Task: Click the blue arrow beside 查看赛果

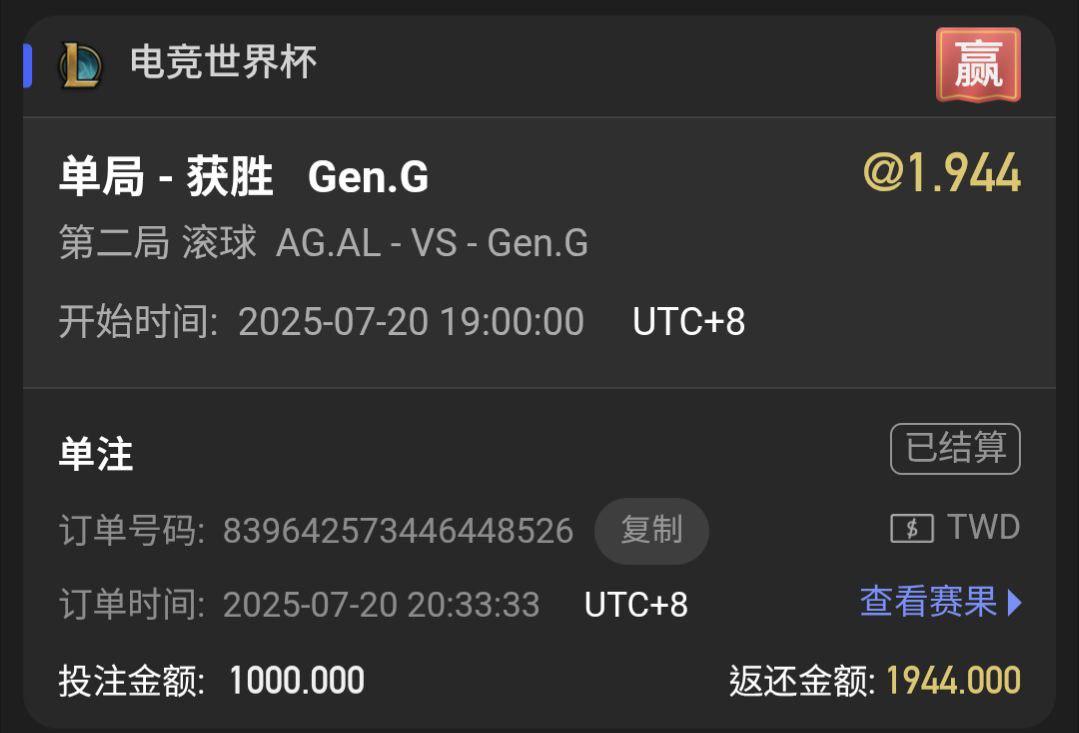Action: coord(1014,602)
